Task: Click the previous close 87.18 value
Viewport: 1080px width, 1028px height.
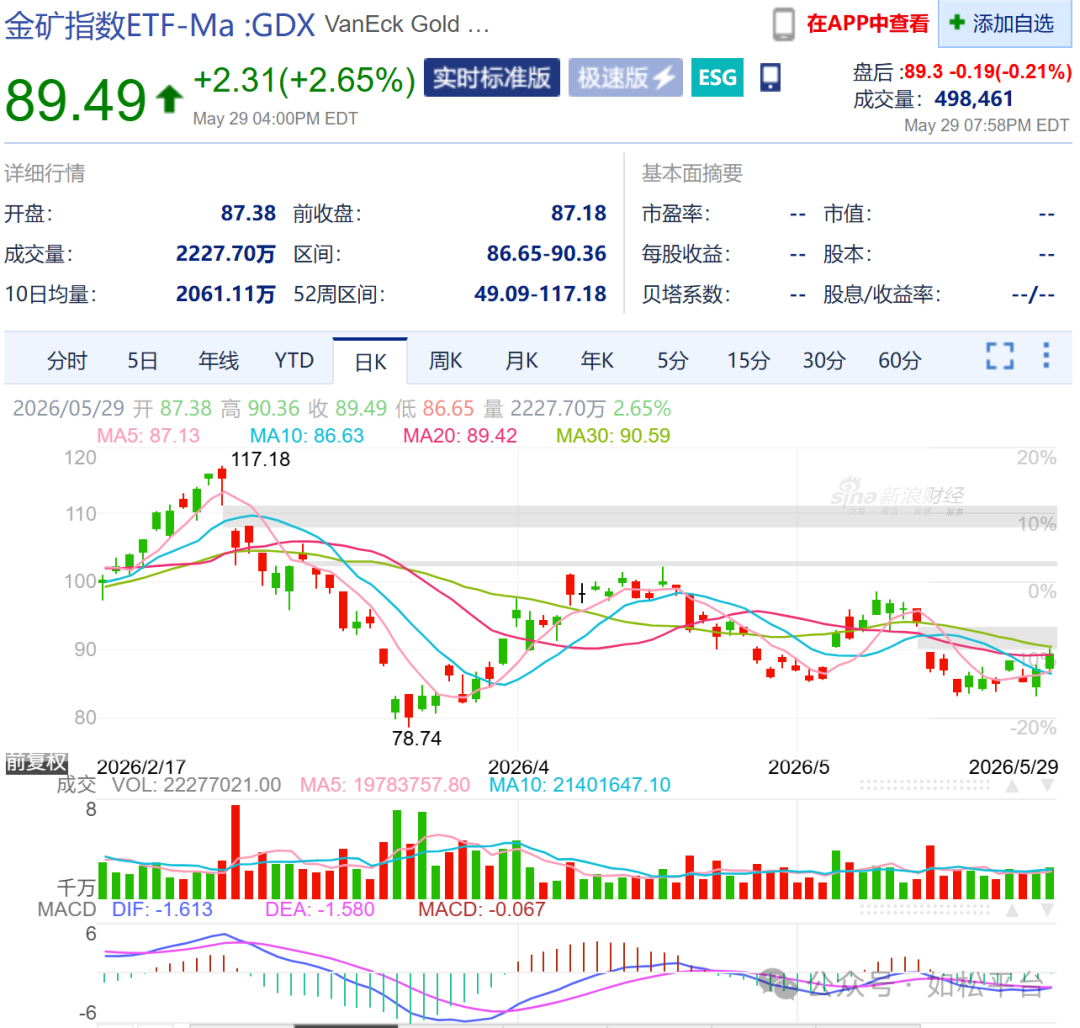Action: coord(579,213)
